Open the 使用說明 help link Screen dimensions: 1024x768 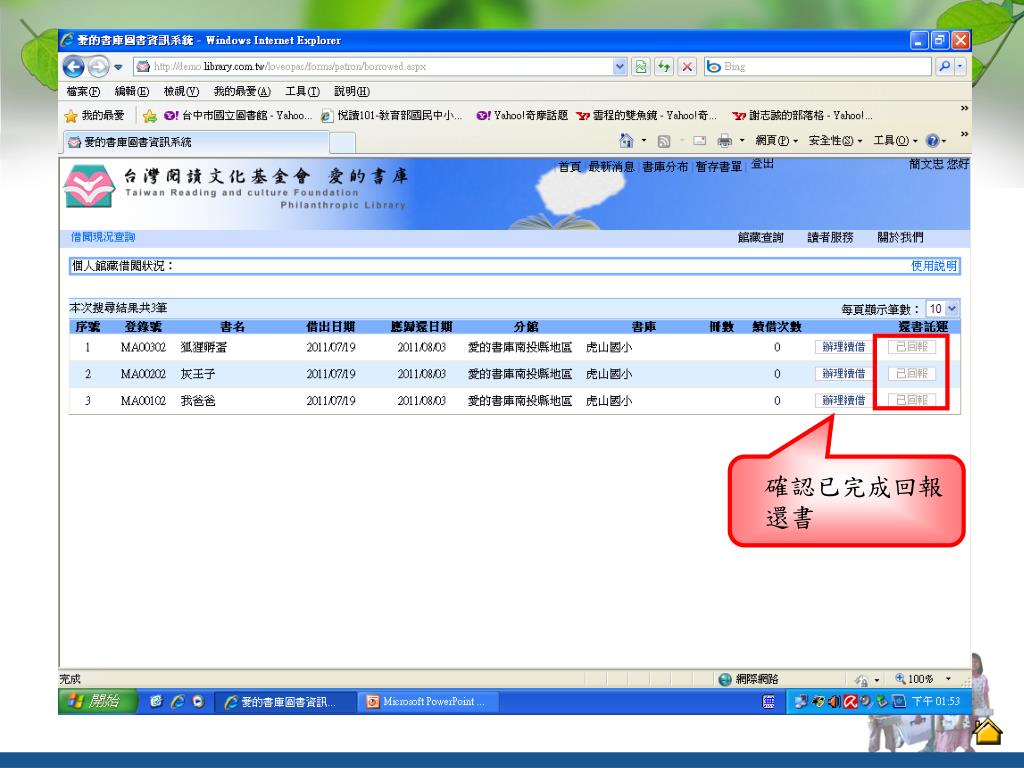[x=934, y=266]
